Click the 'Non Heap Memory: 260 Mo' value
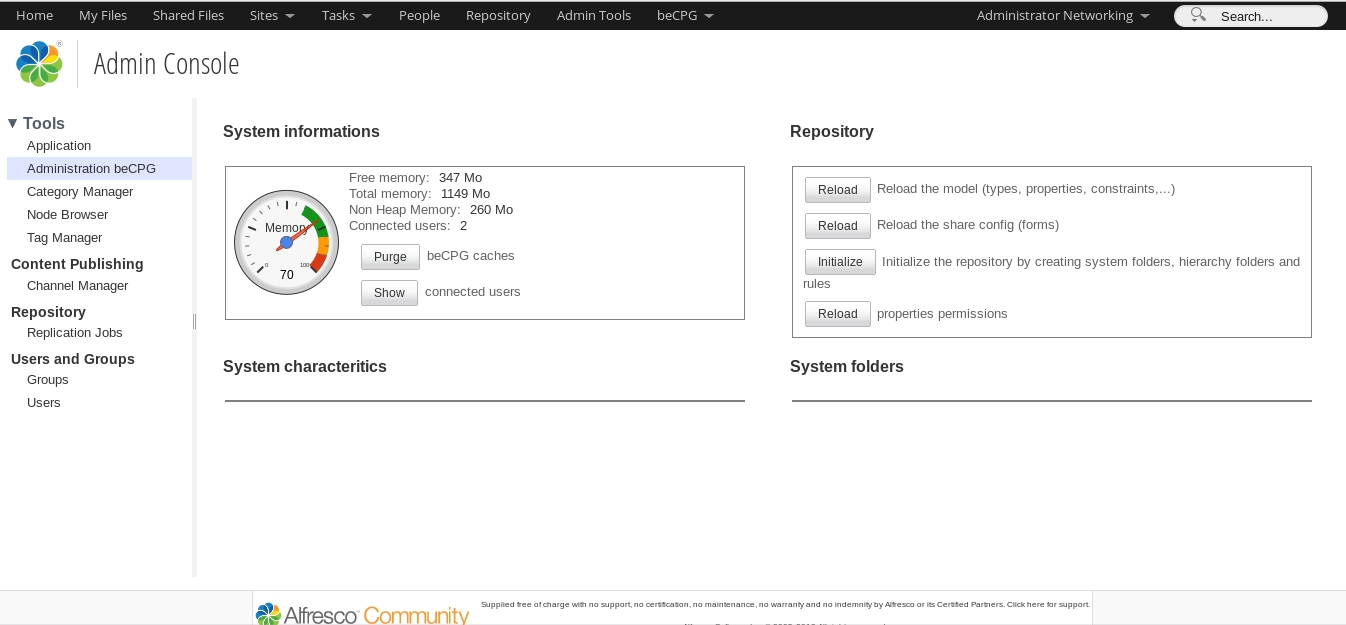This screenshot has height=625, width=1346. pyautogui.click(x=491, y=209)
